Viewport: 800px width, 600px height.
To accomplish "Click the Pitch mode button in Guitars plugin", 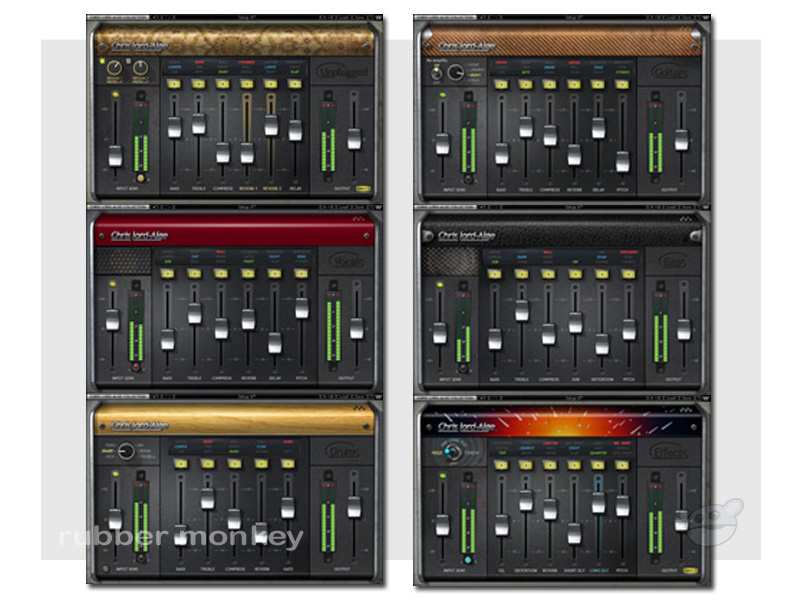I will (622, 84).
